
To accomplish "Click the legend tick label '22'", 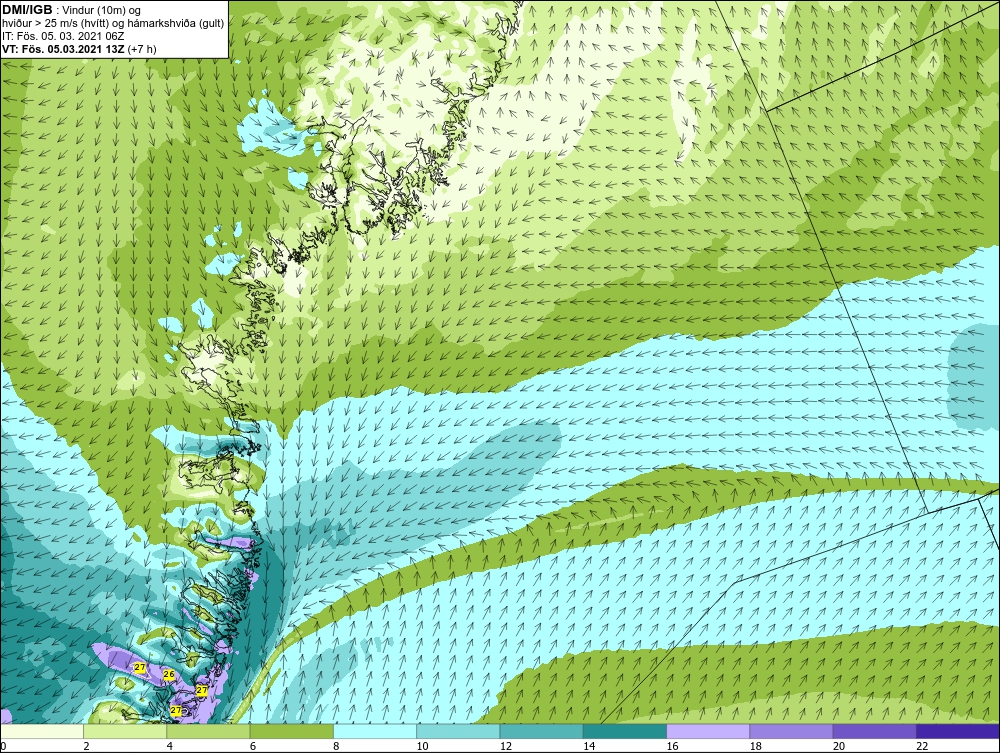I will (922, 747).
